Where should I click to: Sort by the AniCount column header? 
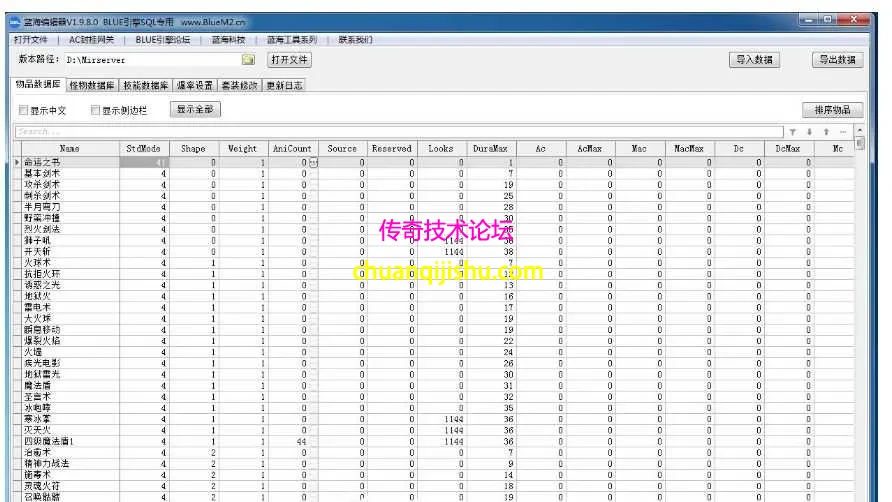click(293, 149)
